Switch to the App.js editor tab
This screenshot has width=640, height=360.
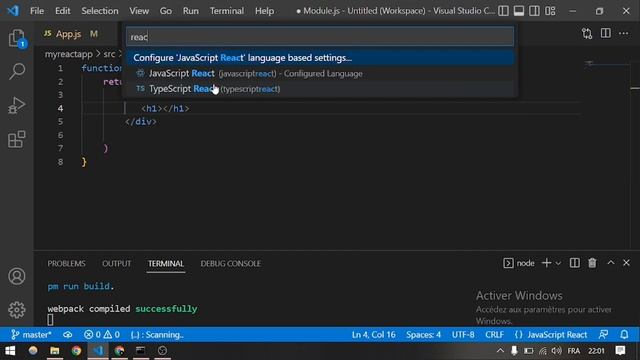69,34
